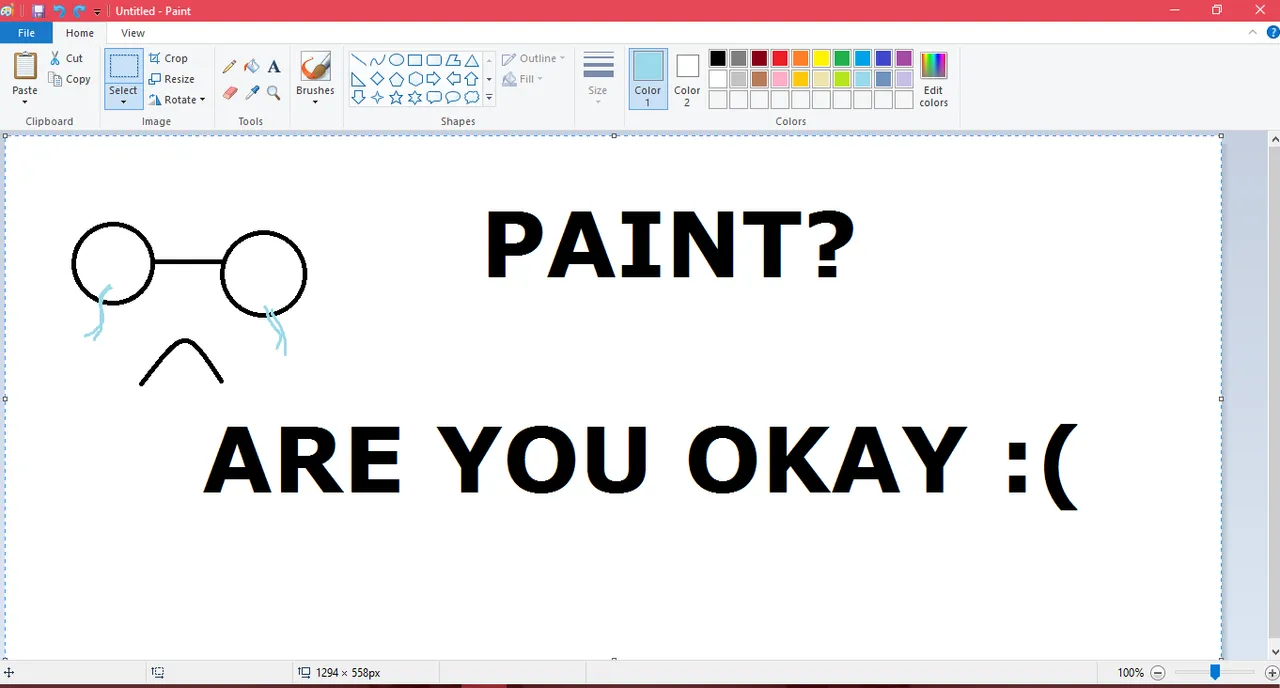Activate Color 1 foreground slot
The height and width of the screenshot is (688, 1280).
tap(648, 79)
